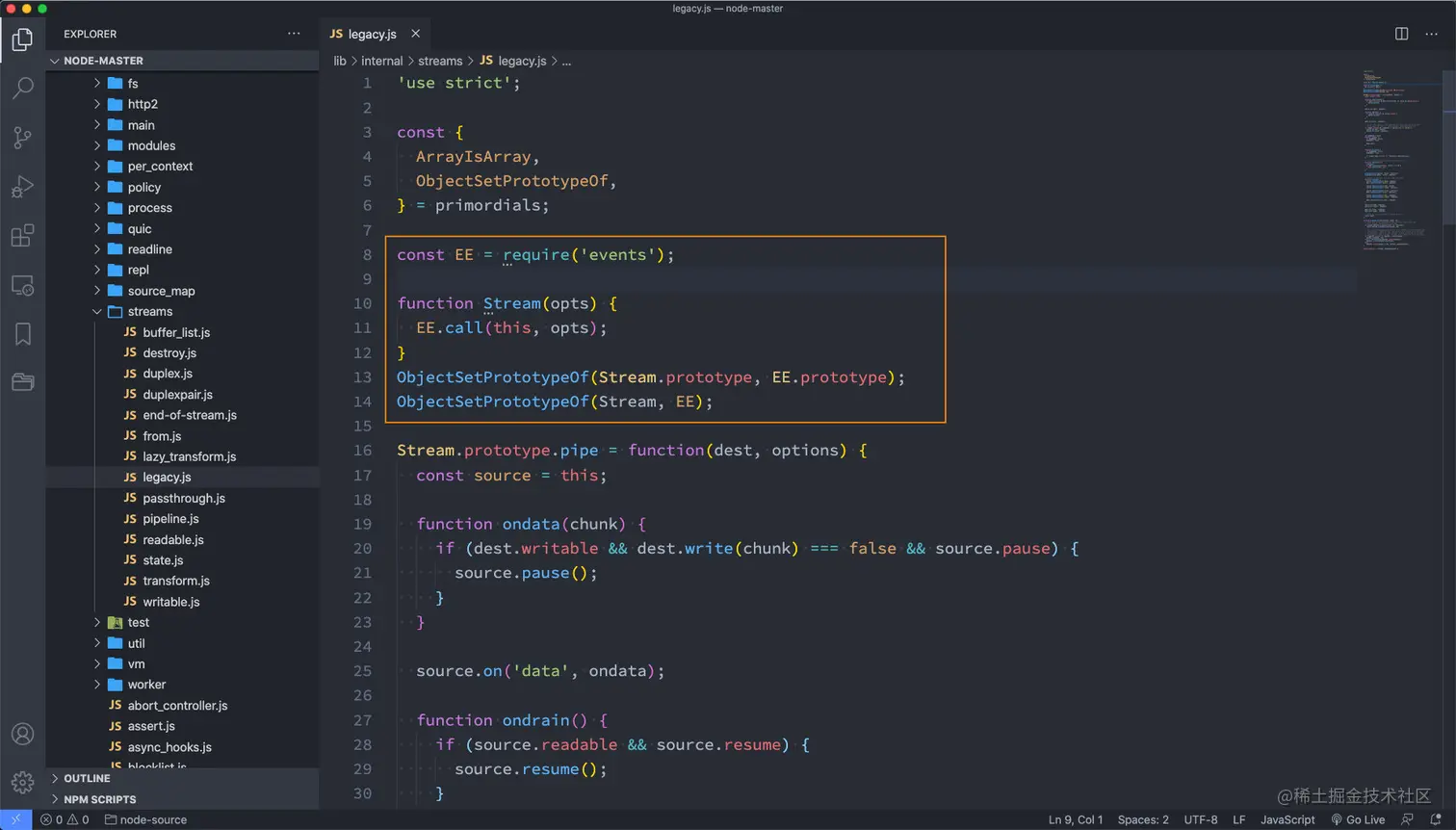This screenshot has width=1456, height=830.
Task: Open the Project Manager folder icon
Action: 22,382
